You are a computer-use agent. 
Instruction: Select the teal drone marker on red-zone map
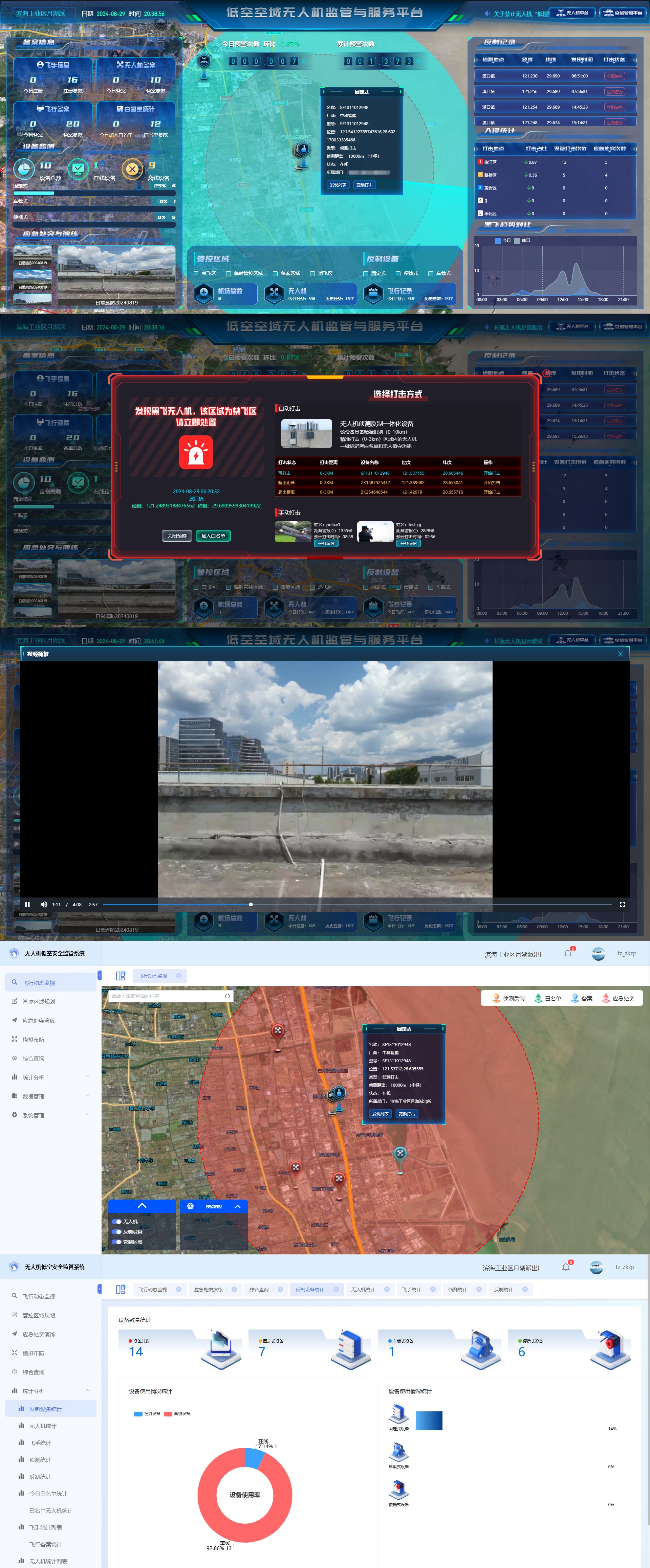pos(399,1154)
